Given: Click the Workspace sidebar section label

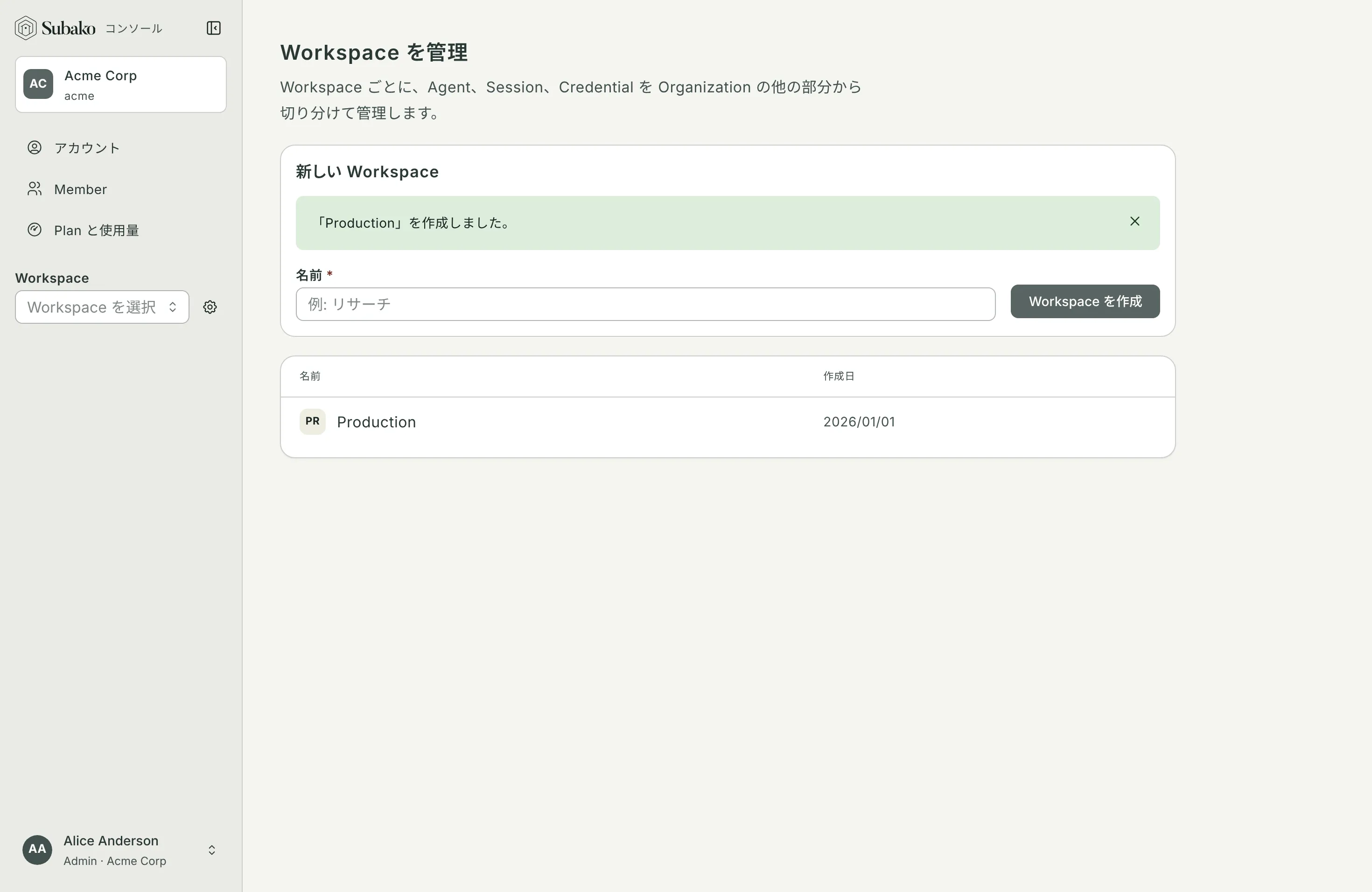Looking at the screenshot, I should tap(52, 279).
